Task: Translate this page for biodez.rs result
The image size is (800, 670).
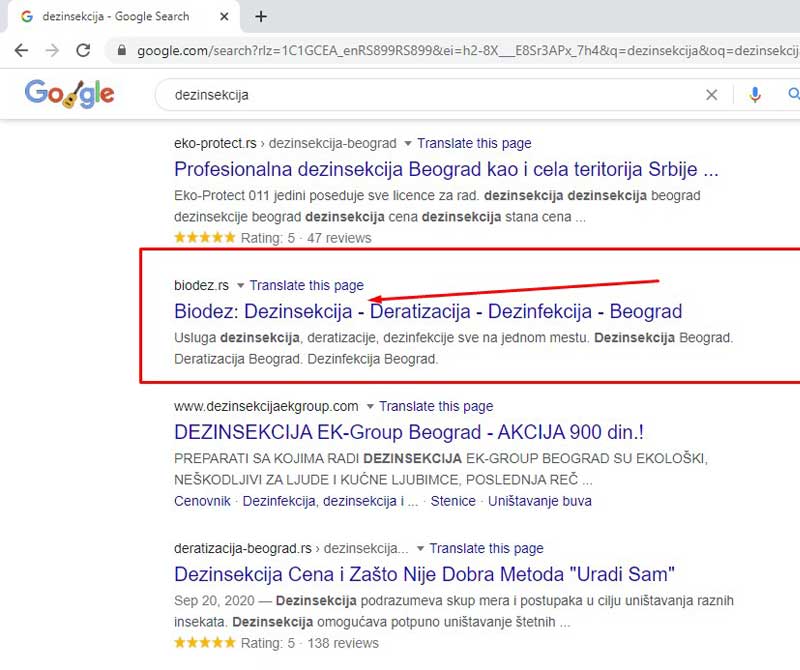Action: click(307, 285)
